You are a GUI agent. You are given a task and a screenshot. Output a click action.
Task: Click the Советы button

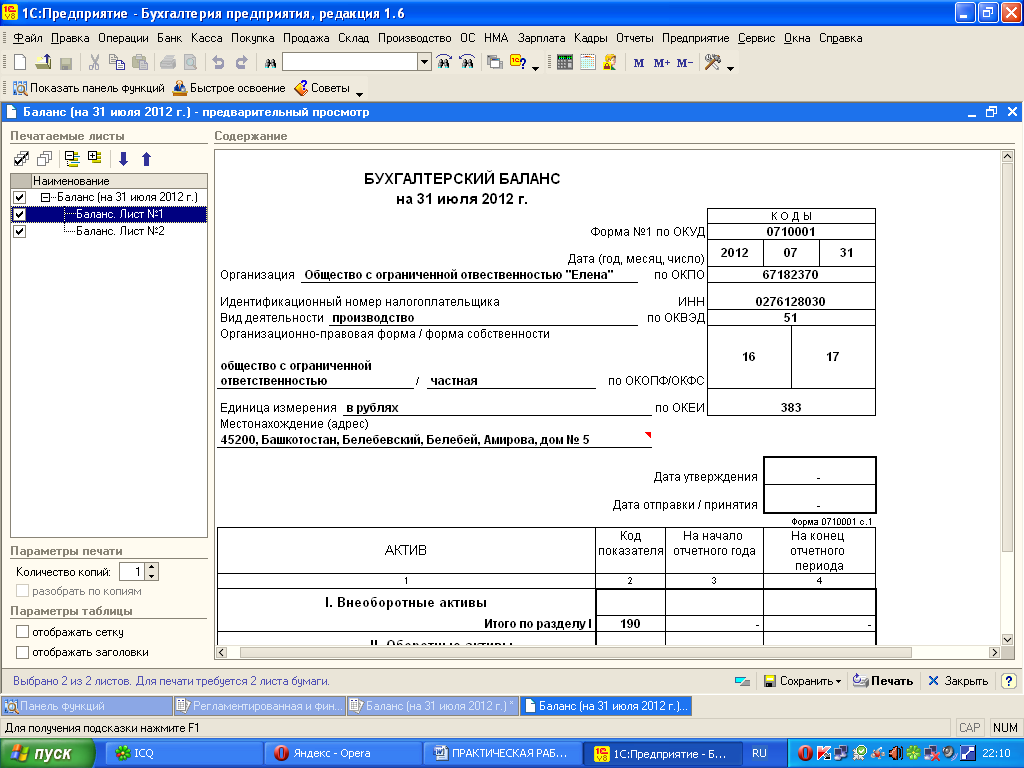pos(322,88)
